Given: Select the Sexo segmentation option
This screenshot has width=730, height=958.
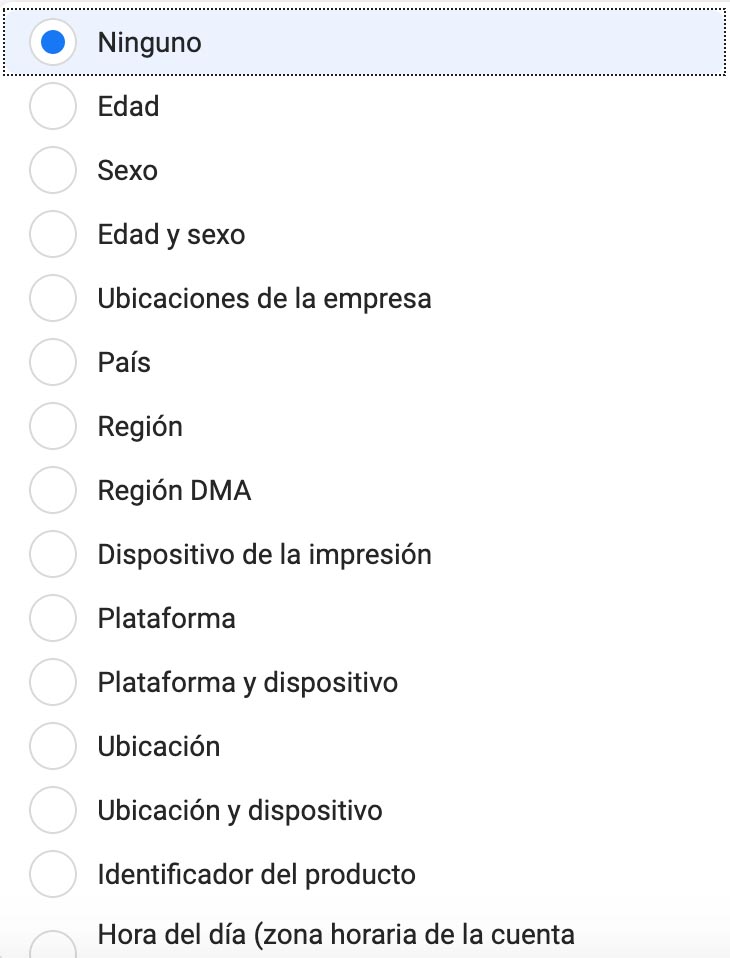Looking at the screenshot, I should 52,170.
